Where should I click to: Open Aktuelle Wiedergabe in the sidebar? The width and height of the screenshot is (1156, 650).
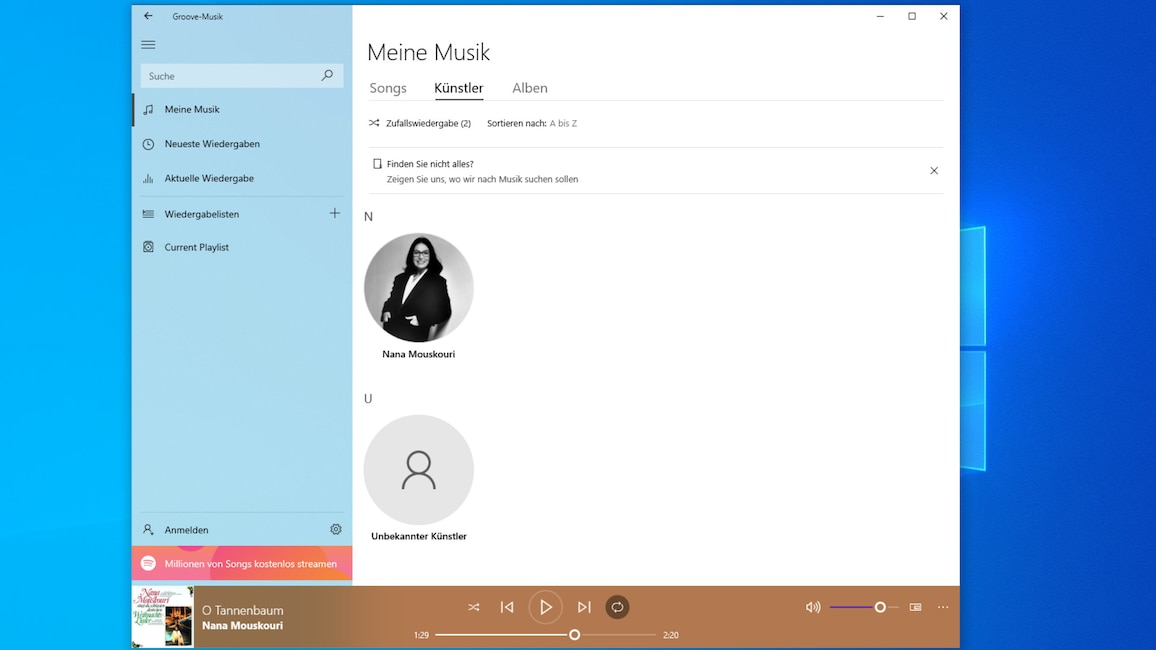[x=242, y=178]
